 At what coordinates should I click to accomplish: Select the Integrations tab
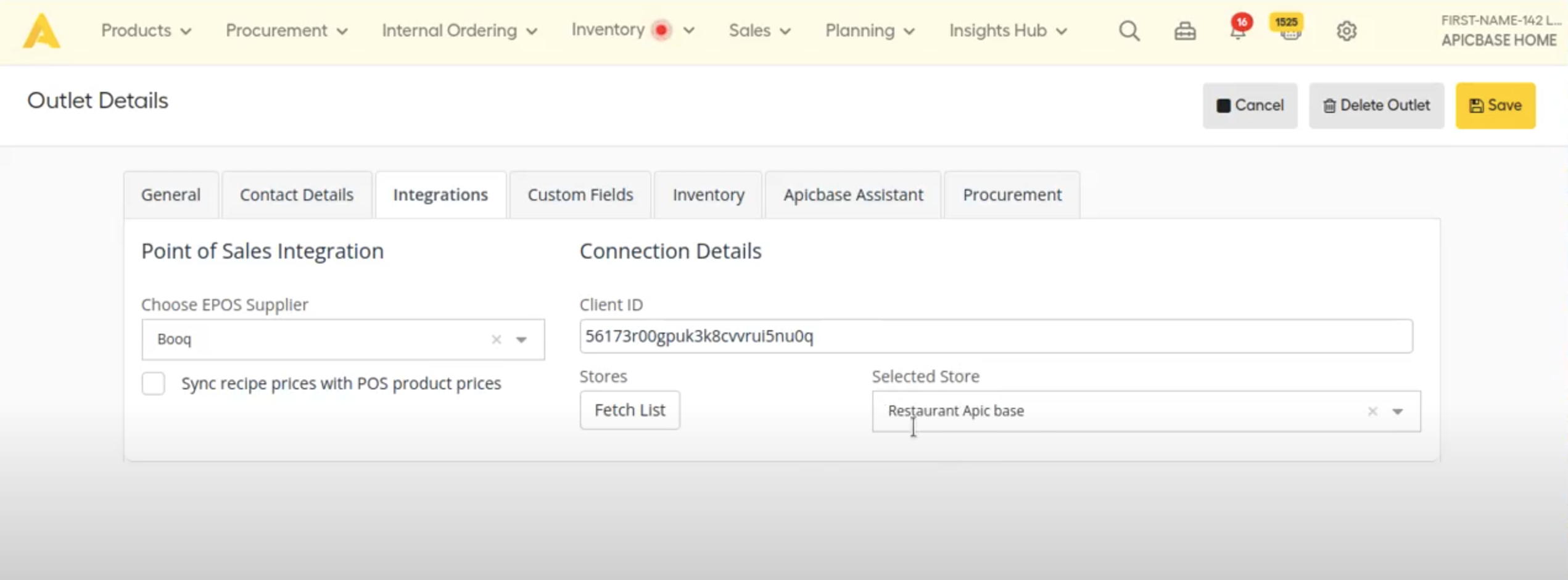point(440,195)
